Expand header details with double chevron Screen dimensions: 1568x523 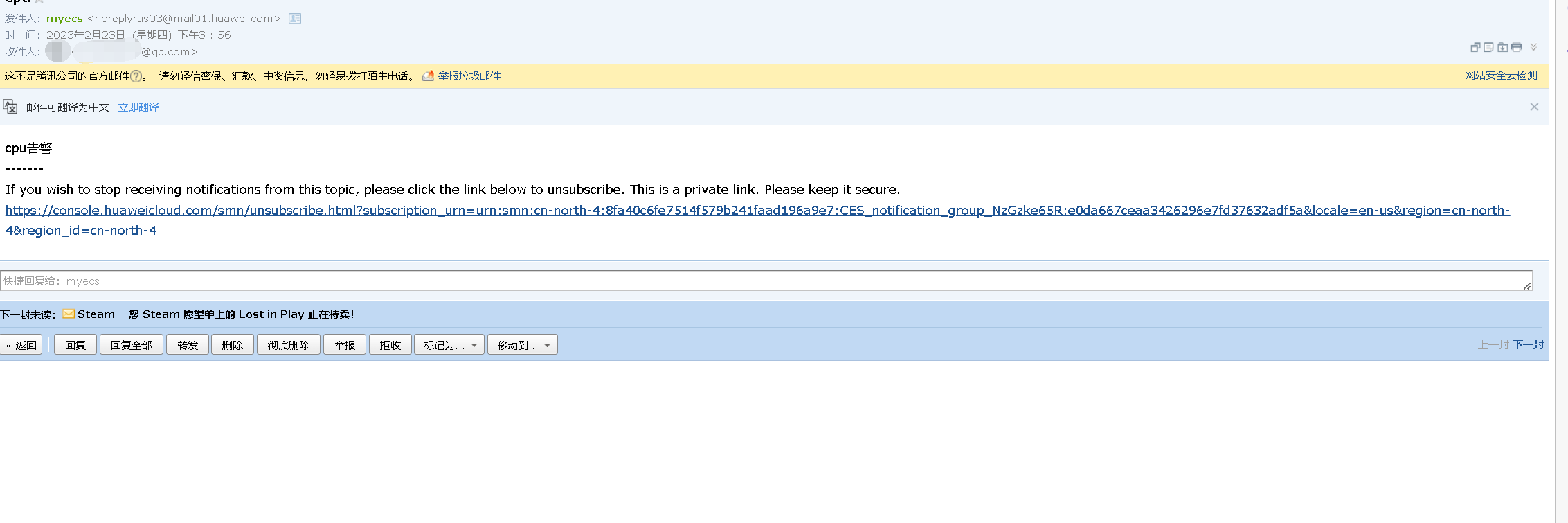[x=1533, y=47]
